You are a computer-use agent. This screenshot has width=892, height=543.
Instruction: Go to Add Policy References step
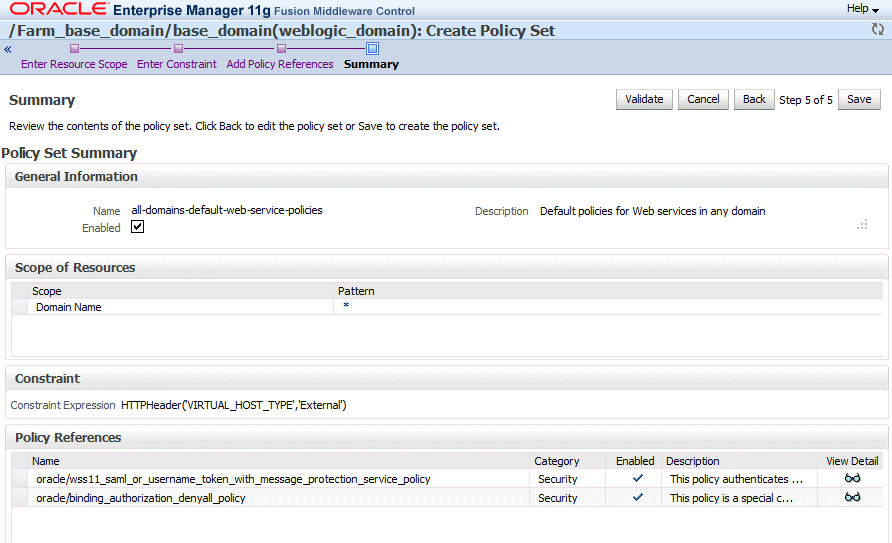tap(280, 64)
